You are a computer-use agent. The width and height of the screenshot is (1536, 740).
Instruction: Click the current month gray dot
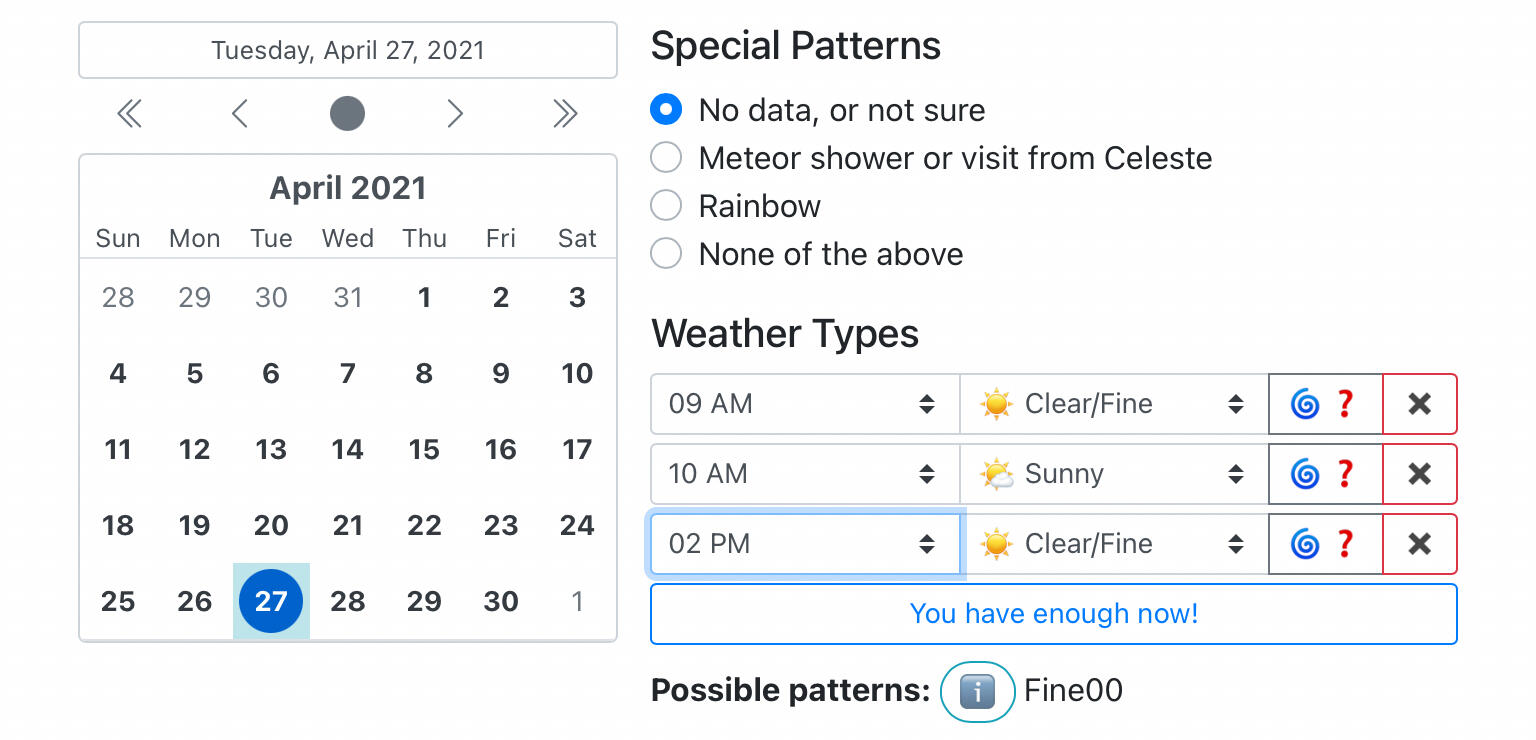pyautogui.click(x=347, y=114)
